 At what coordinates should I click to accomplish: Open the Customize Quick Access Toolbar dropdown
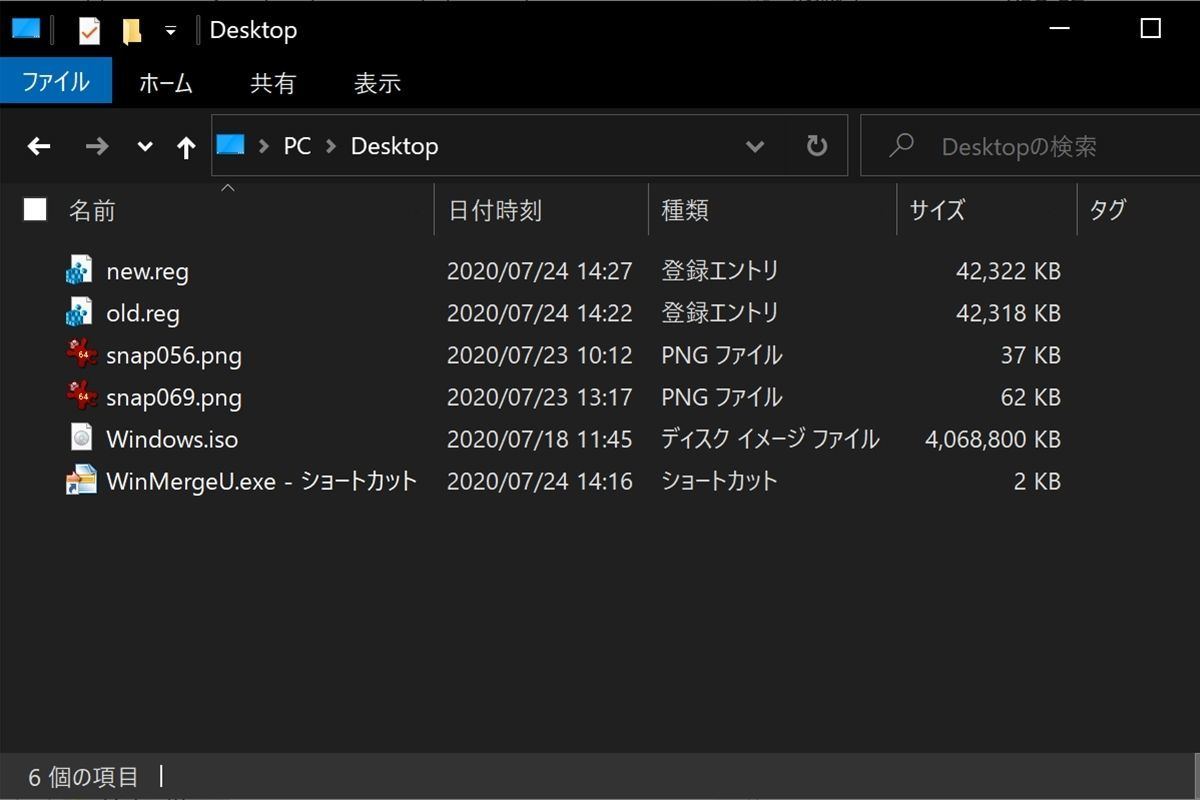170,31
